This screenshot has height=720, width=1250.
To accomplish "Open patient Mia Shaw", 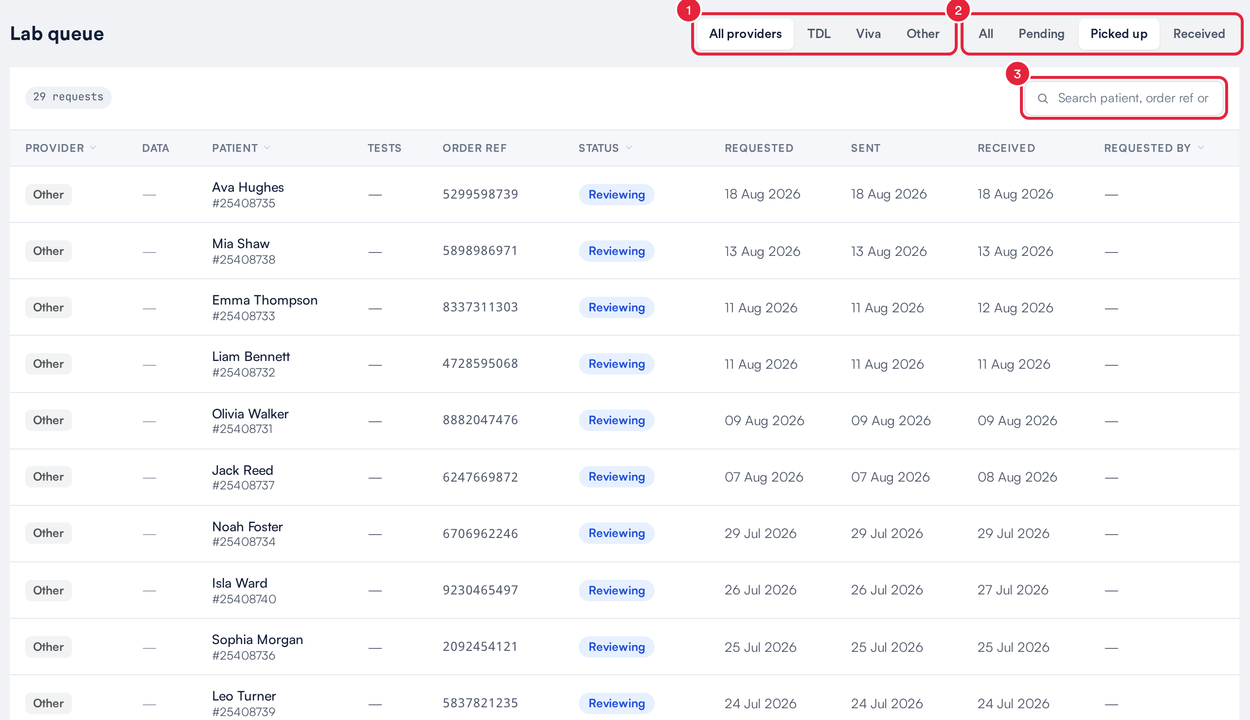I will click(x=241, y=244).
